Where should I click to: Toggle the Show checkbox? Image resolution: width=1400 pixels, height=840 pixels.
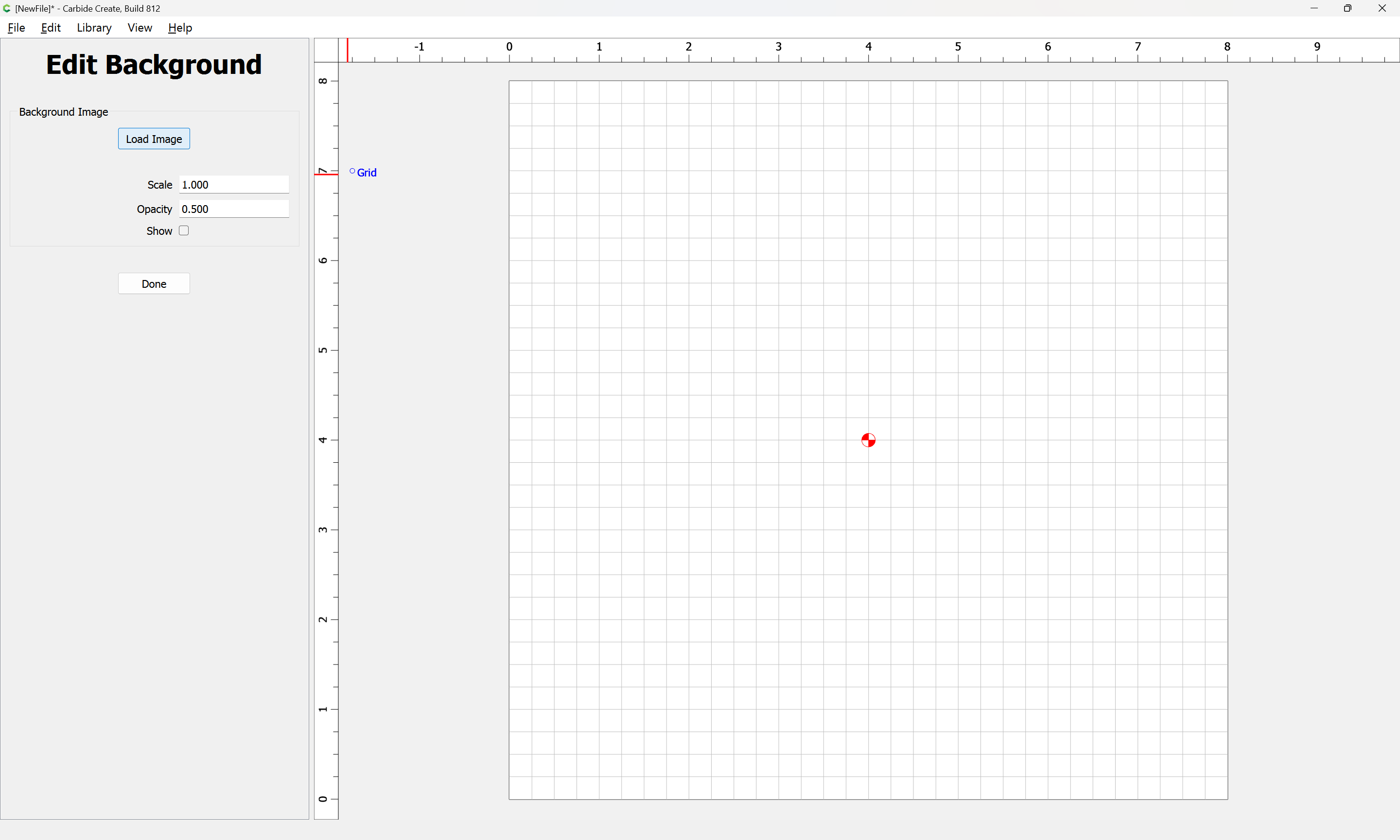tap(184, 230)
